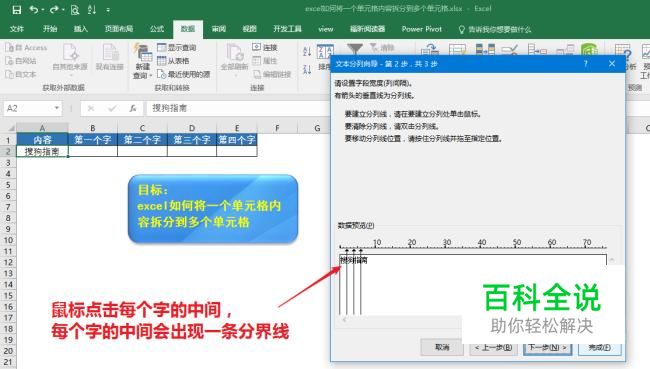The height and width of the screenshot is (369, 650).
Task: Select the blue 目标 rounded text shape
Action: [213, 209]
